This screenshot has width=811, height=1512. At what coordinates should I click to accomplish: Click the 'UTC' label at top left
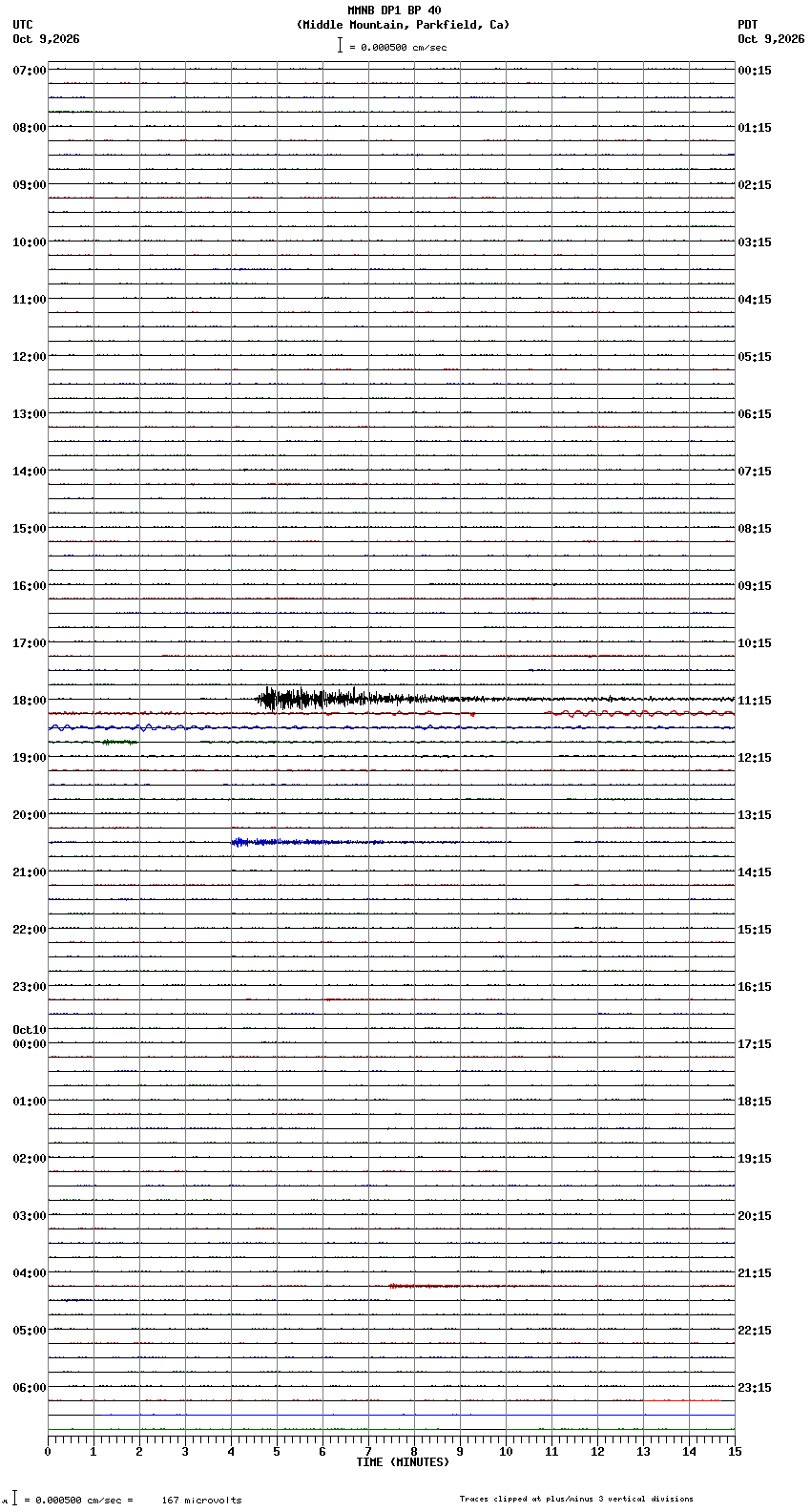[x=23, y=25]
